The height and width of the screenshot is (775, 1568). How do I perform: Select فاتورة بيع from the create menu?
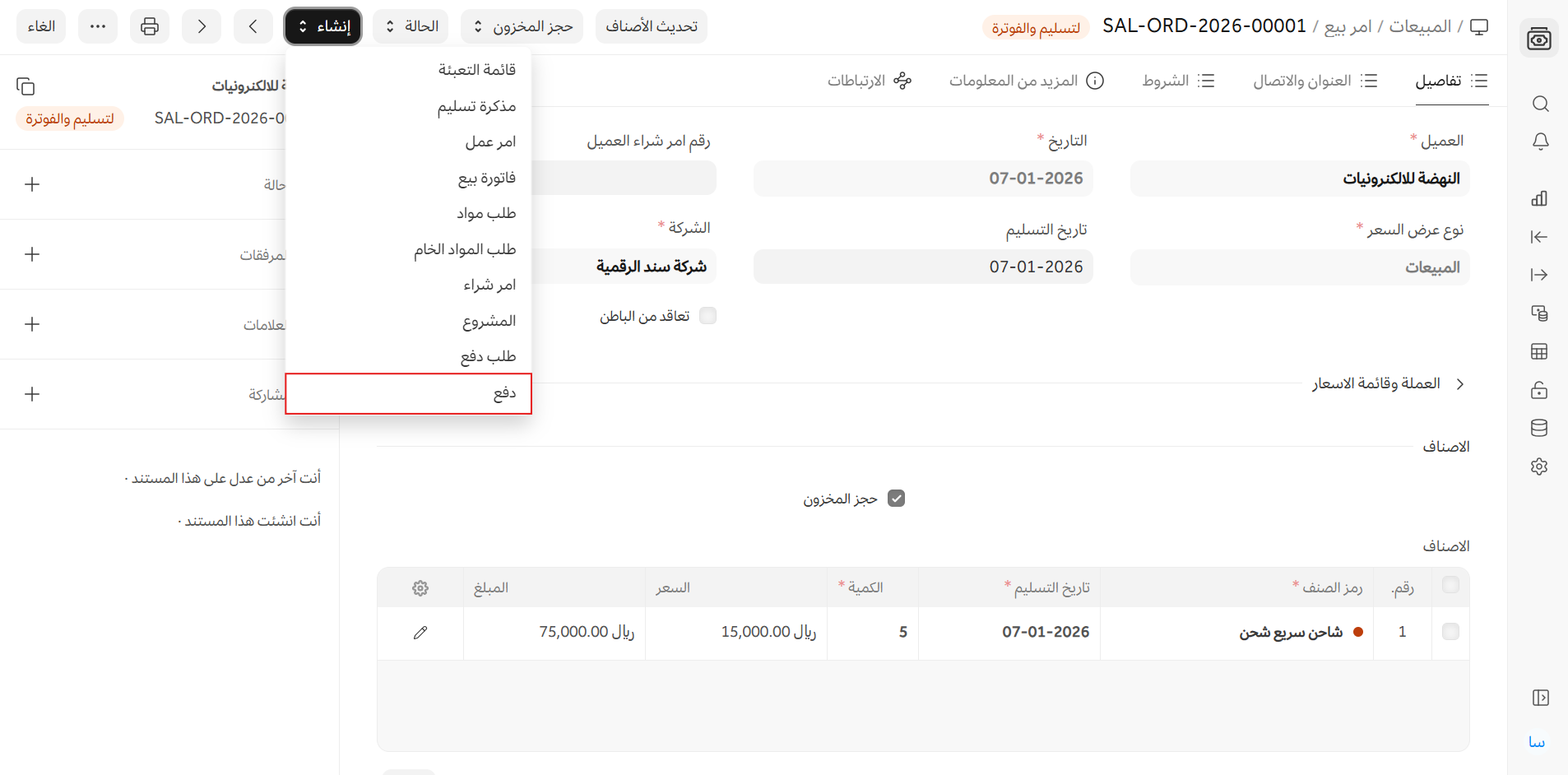pos(486,178)
